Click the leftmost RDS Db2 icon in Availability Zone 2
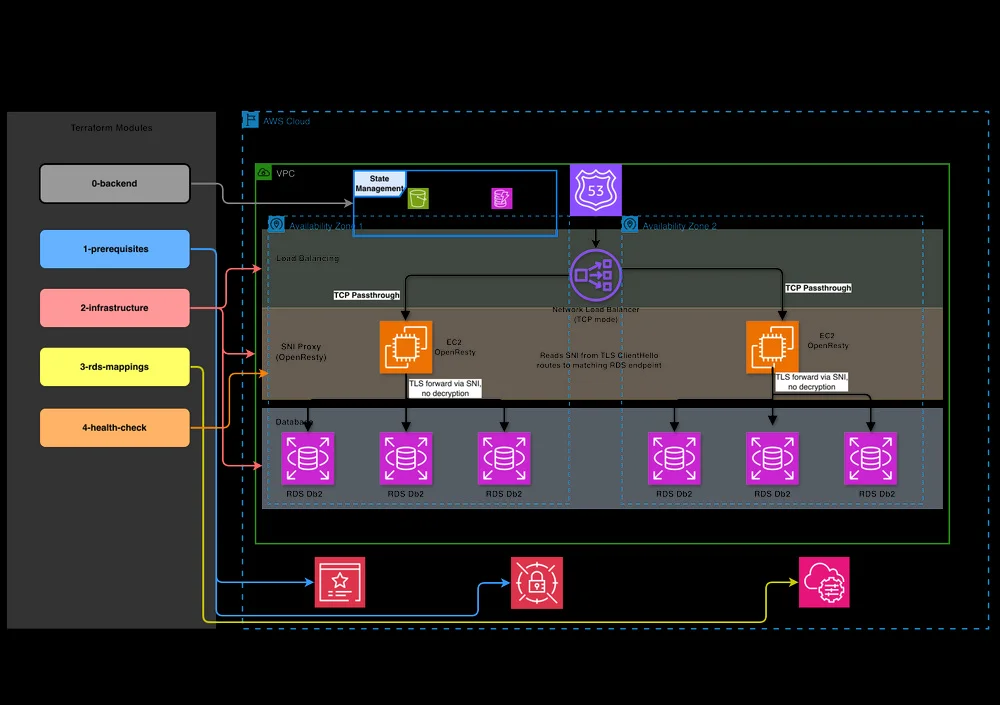The height and width of the screenshot is (705, 1000). coord(674,458)
